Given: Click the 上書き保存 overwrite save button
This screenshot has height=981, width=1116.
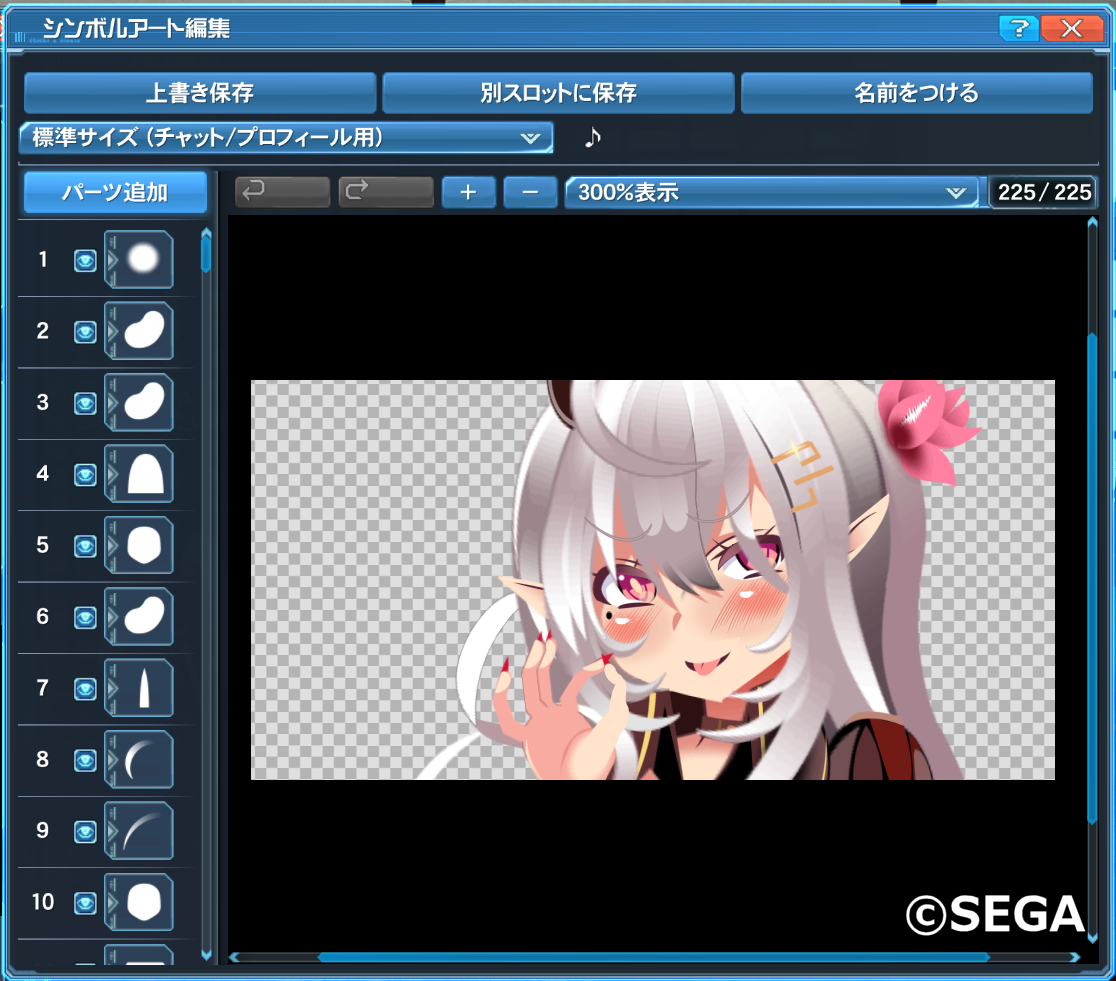Looking at the screenshot, I should click(x=200, y=93).
